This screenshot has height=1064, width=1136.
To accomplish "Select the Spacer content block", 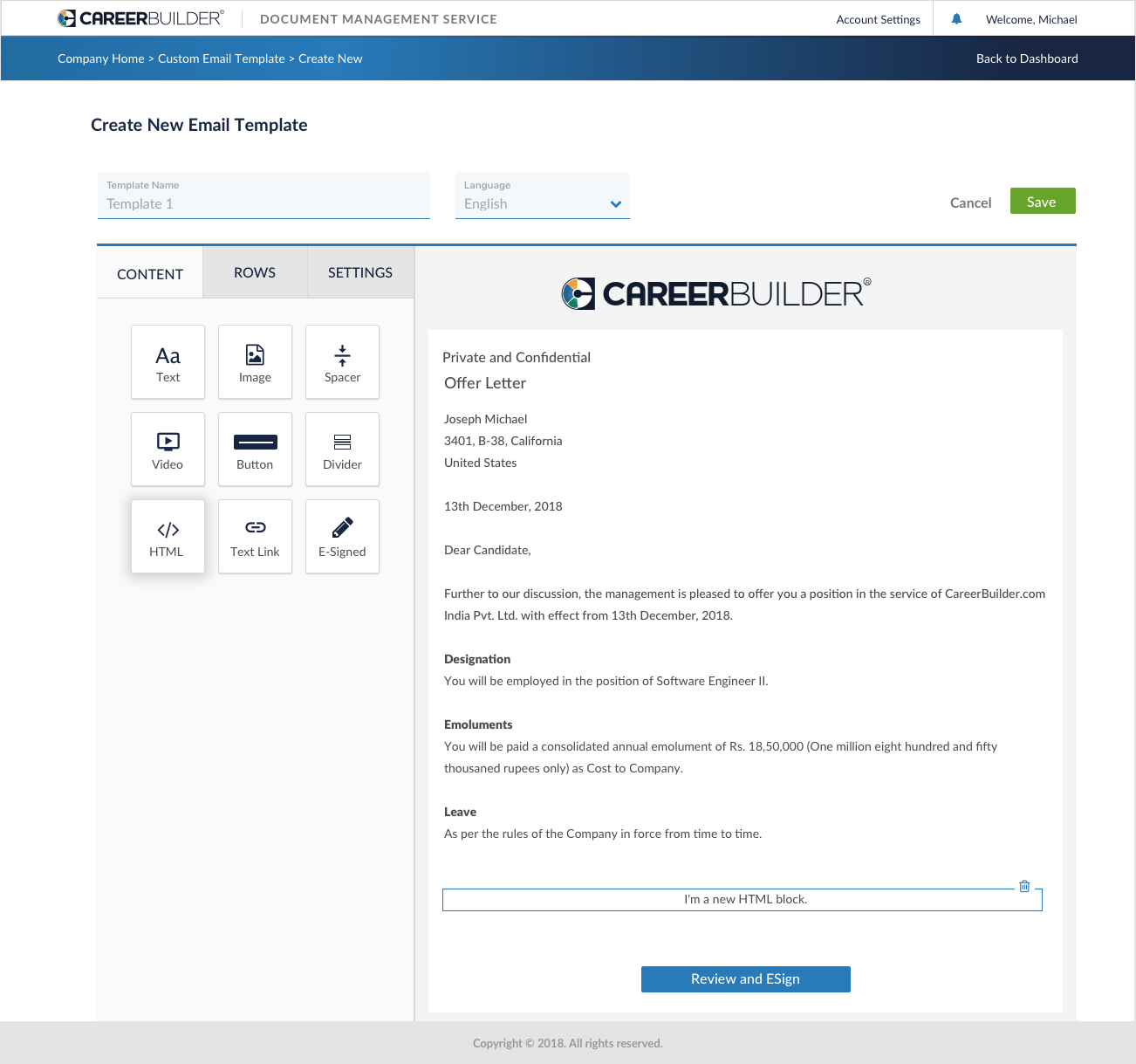I will point(342,362).
